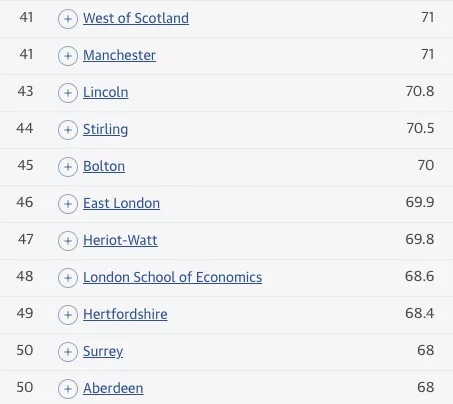This screenshot has width=453, height=404.
Task: Click the plus icon beside Aberdeen
Action: [x=68, y=389]
